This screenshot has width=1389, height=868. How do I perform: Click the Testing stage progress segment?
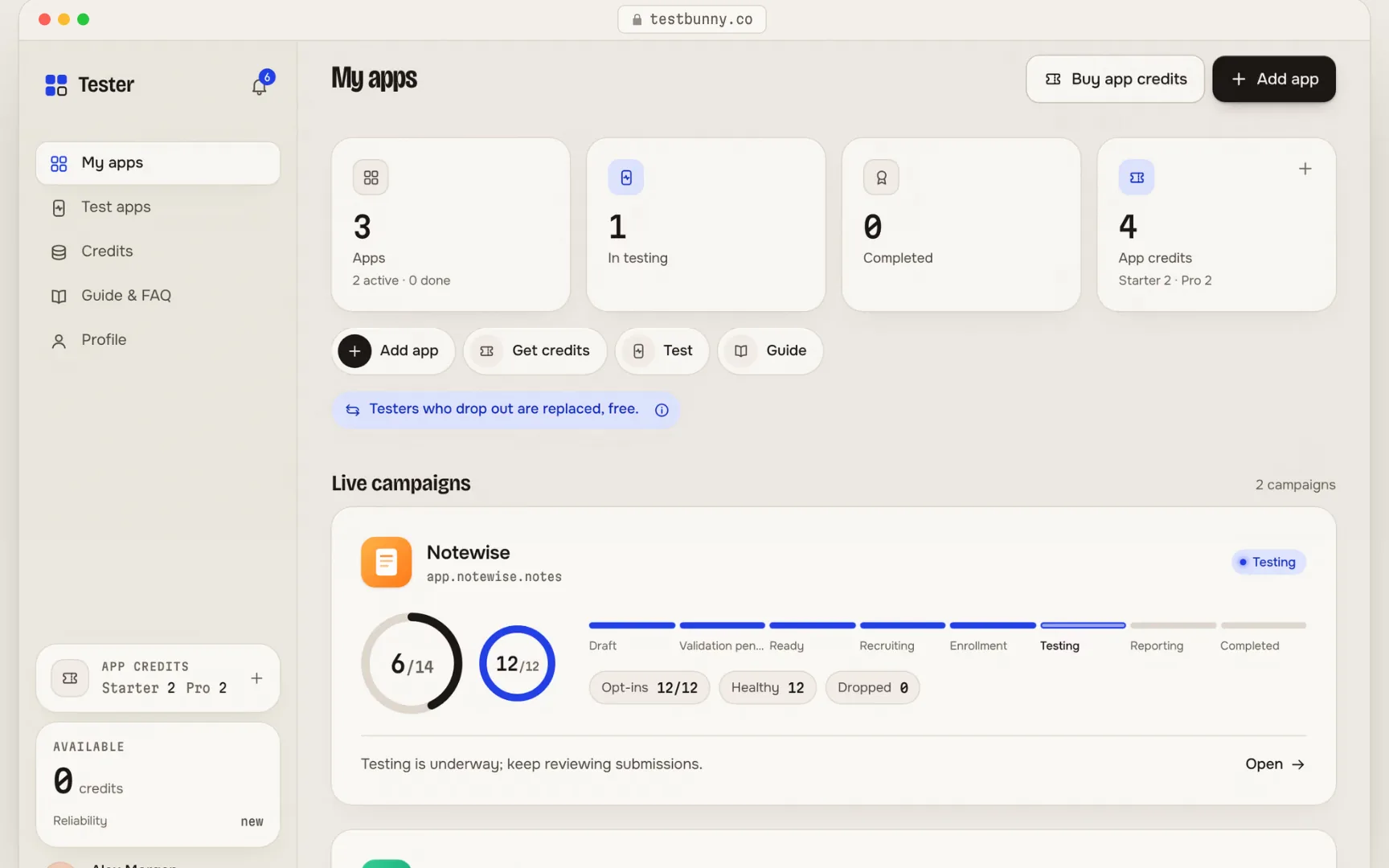pos(1083,625)
